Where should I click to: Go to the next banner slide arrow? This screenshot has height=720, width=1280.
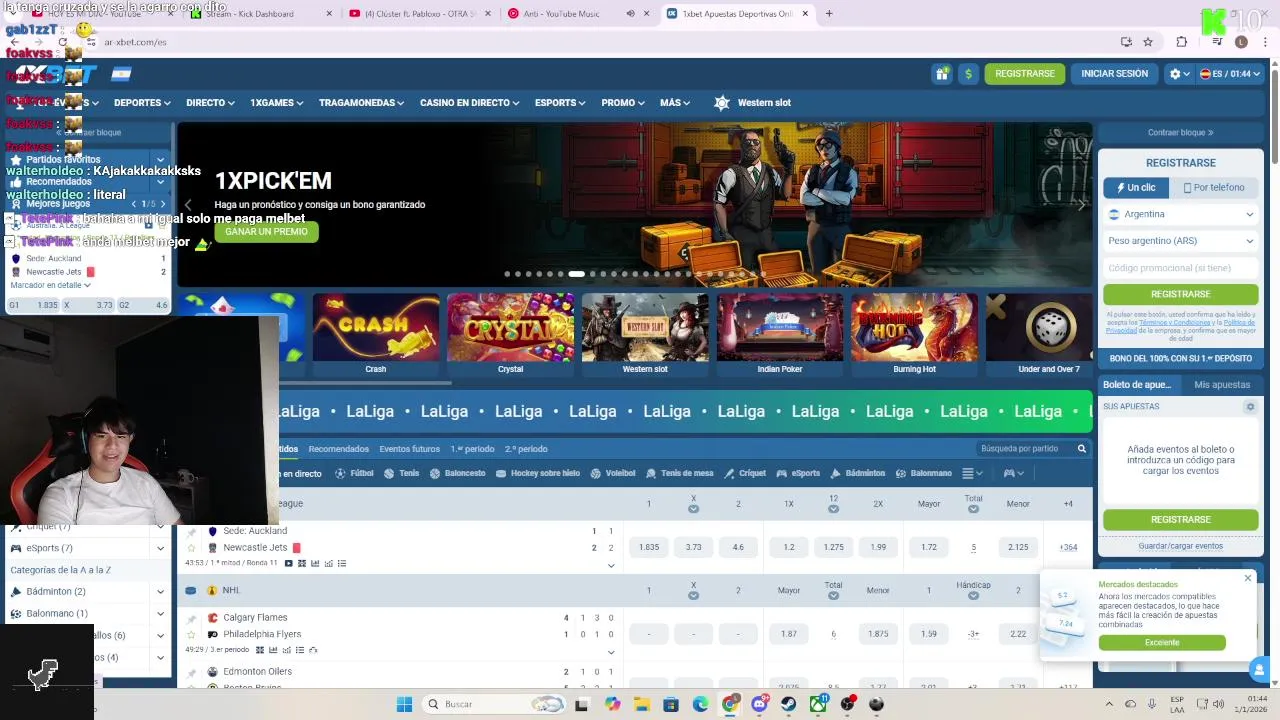point(1081,205)
